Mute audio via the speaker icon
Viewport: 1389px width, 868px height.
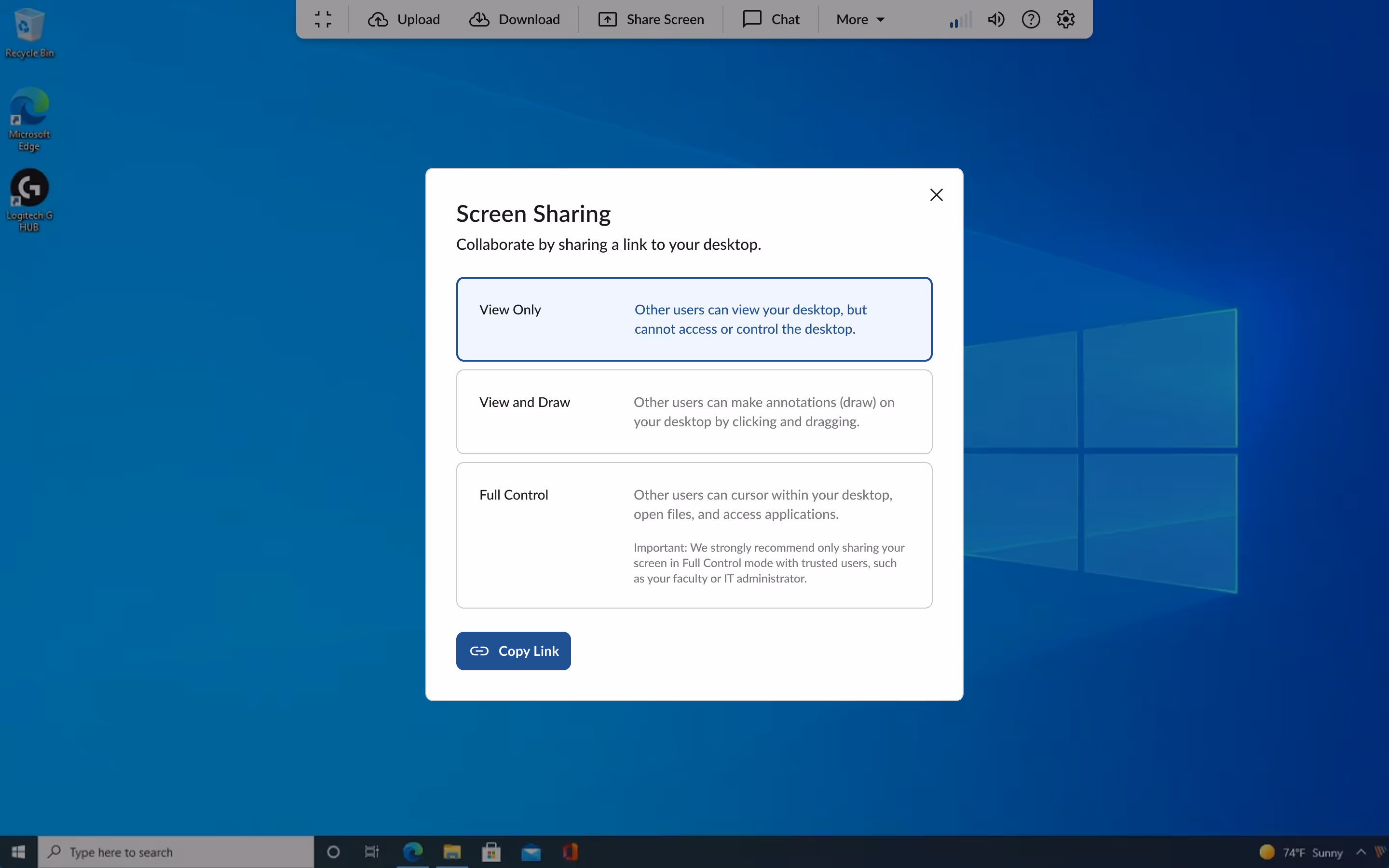pos(996,19)
